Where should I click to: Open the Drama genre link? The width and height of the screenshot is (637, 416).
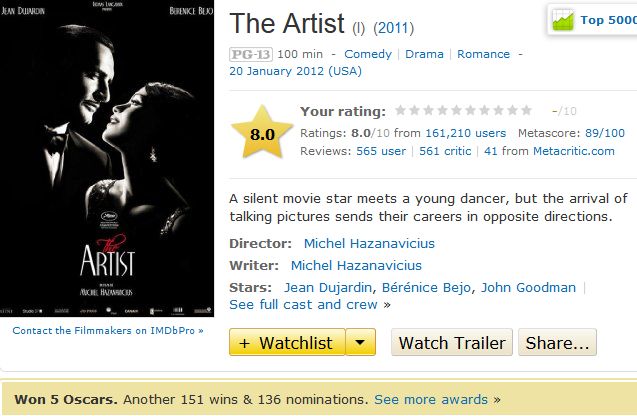click(x=424, y=54)
